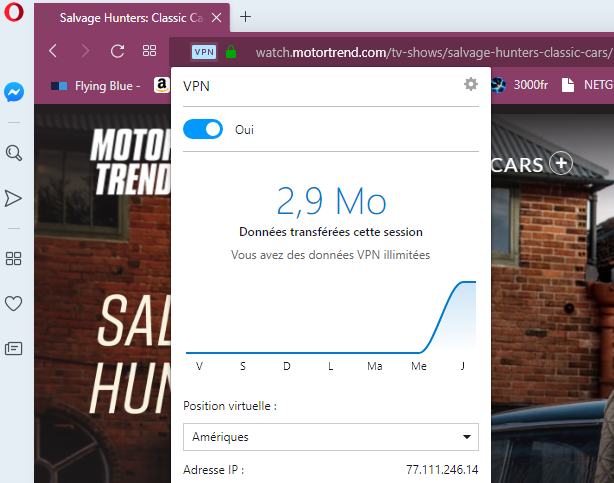Close the Salvage Hunters tab
The width and height of the screenshot is (614, 483).
(x=217, y=18)
